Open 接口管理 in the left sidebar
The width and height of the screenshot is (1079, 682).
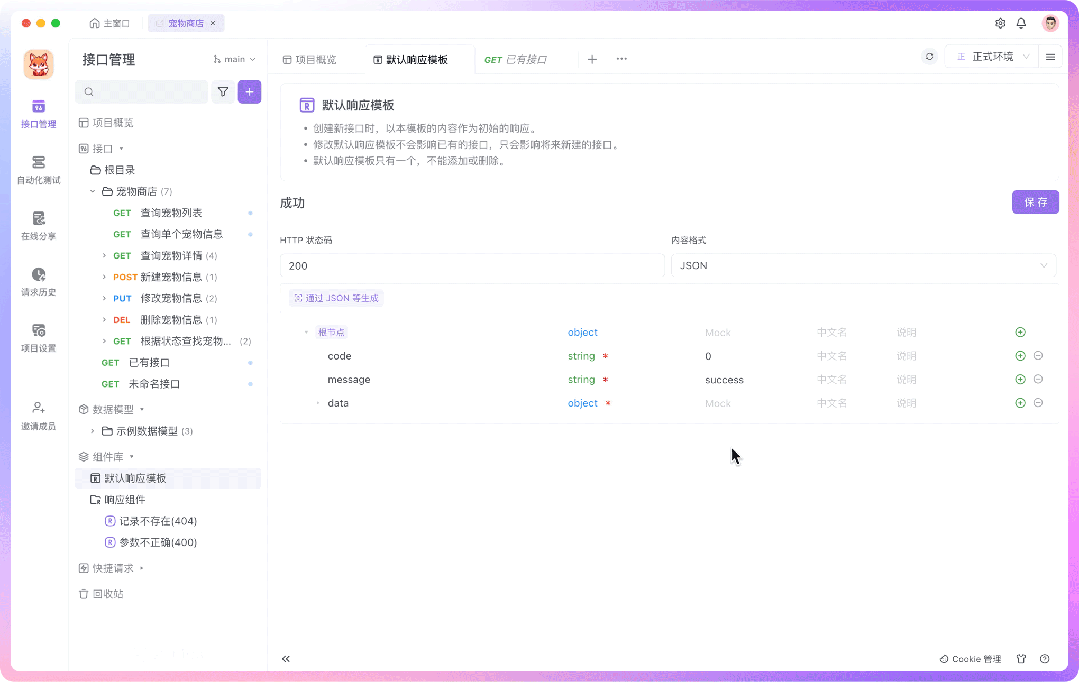coord(38,113)
